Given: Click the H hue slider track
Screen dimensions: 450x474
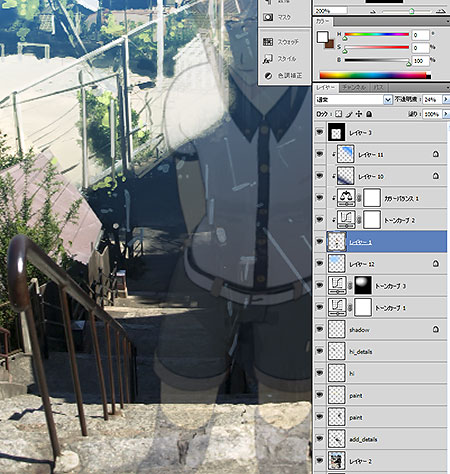Looking at the screenshot, I should click(377, 34).
